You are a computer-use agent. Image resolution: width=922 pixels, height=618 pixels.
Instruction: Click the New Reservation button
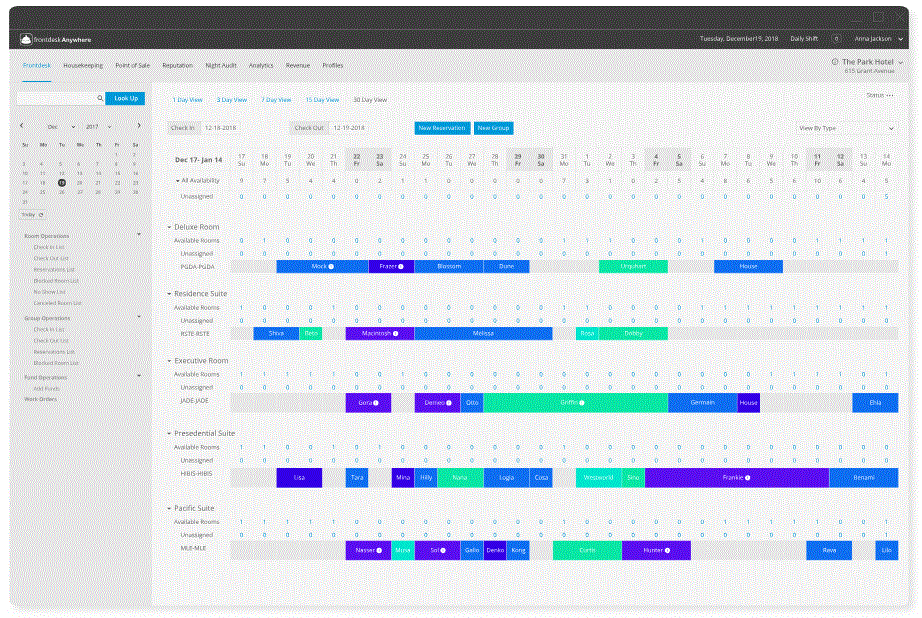pos(444,128)
